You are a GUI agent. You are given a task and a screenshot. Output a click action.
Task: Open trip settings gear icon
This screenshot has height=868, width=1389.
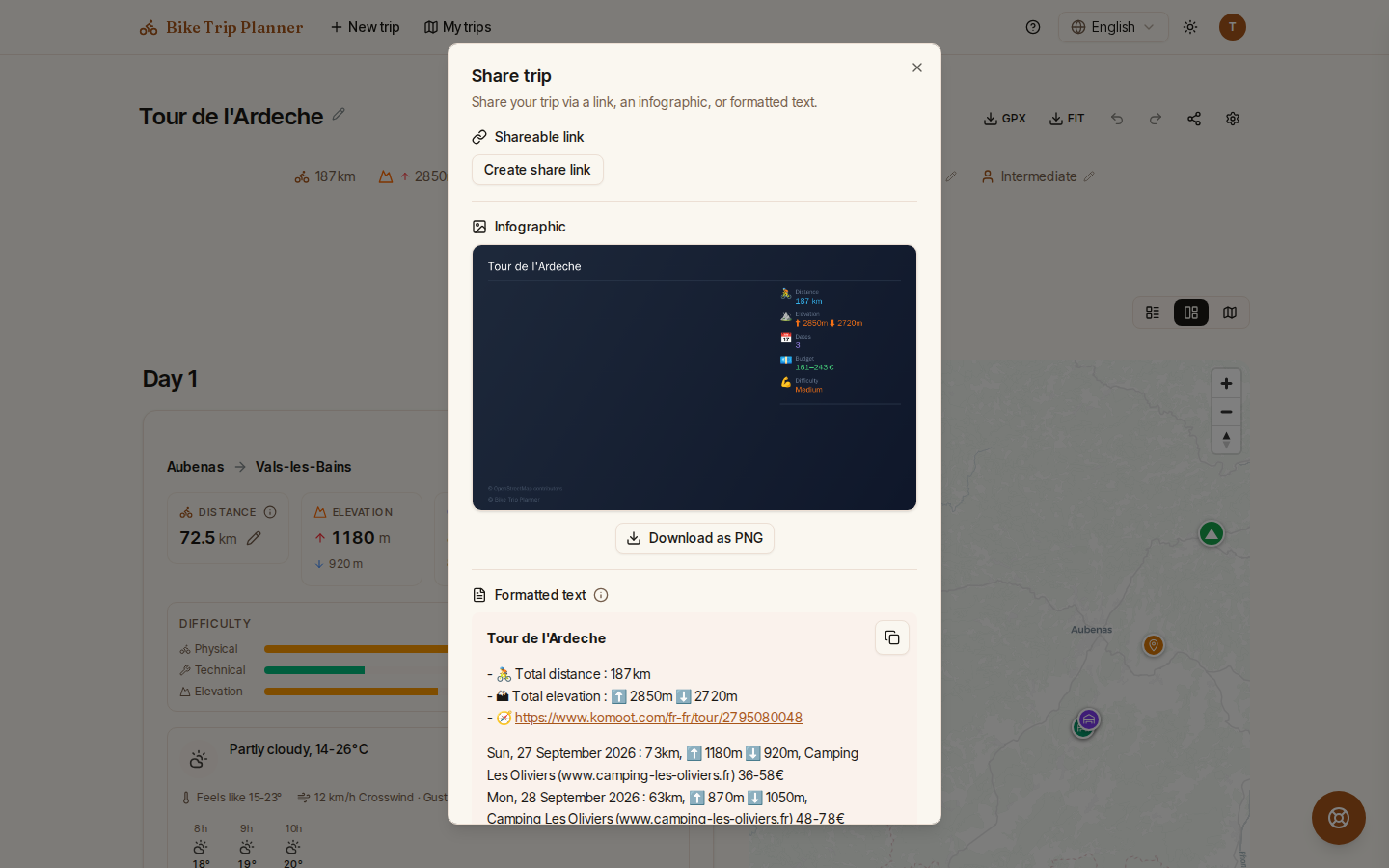tap(1233, 119)
